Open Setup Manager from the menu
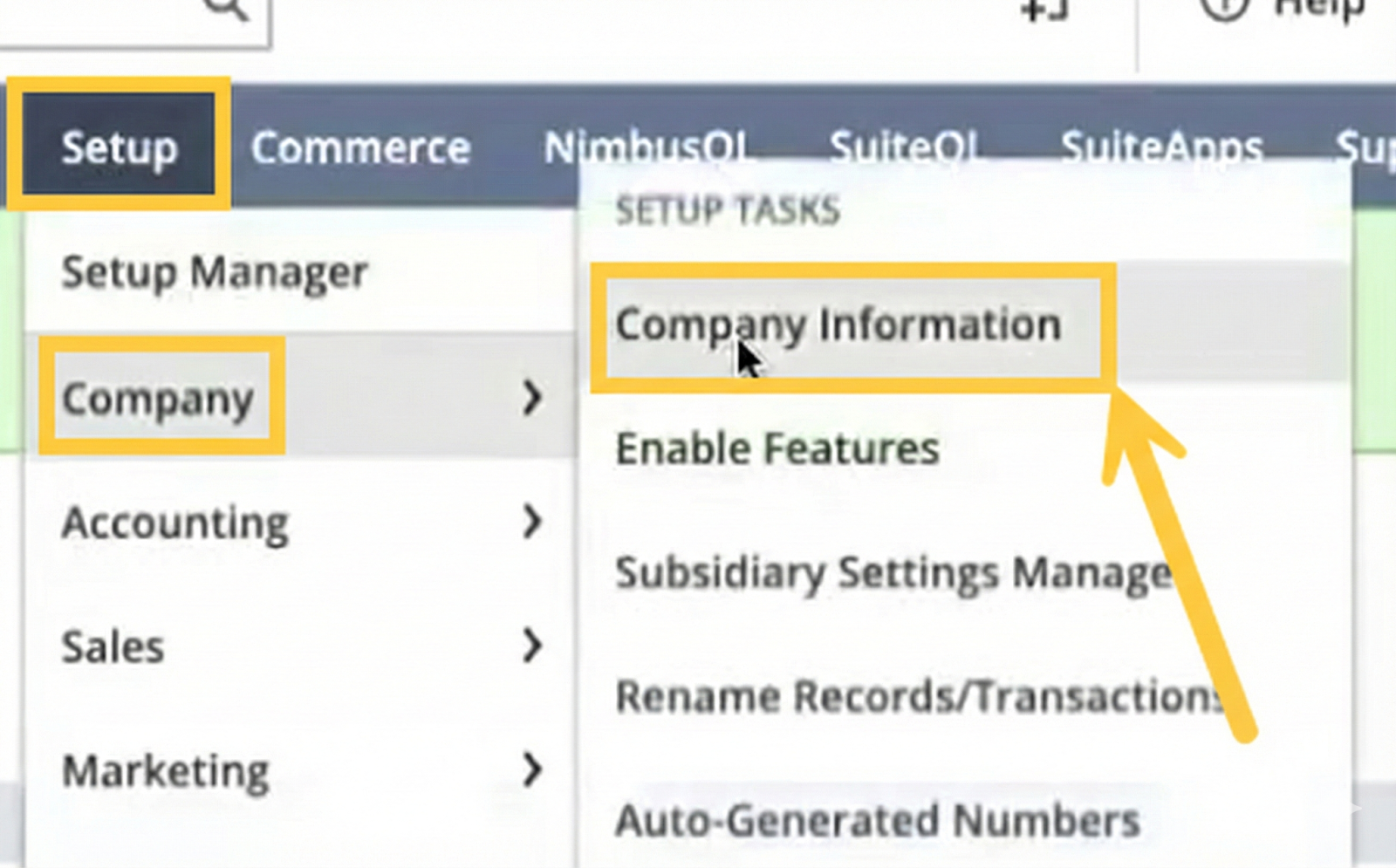1396x868 pixels. point(215,272)
